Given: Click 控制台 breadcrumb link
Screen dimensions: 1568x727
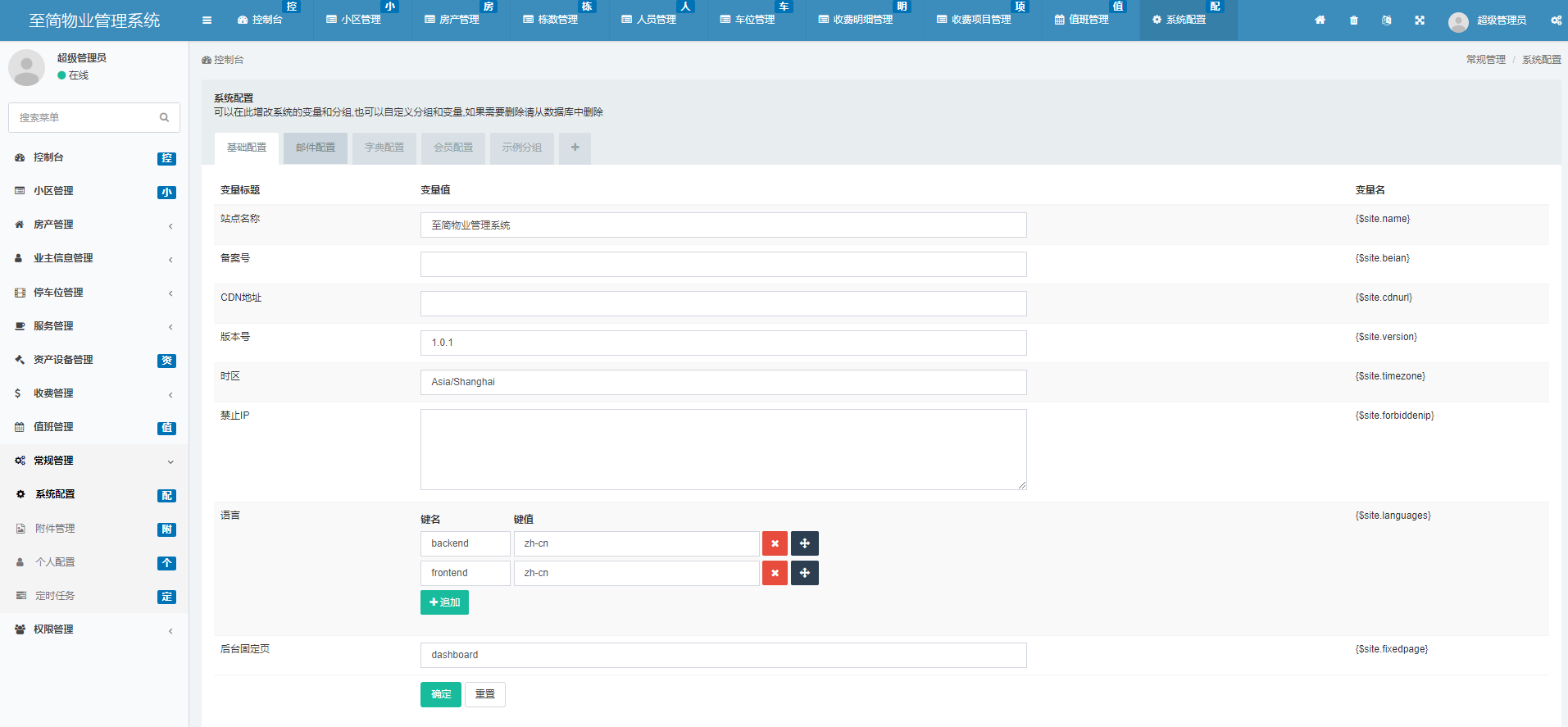Looking at the screenshot, I should 222,60.
